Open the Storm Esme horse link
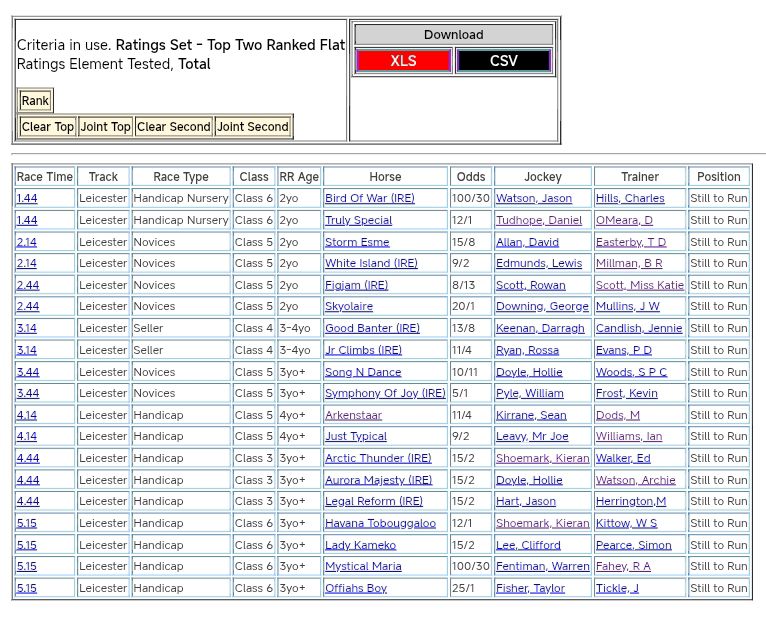 pos(357,242)
